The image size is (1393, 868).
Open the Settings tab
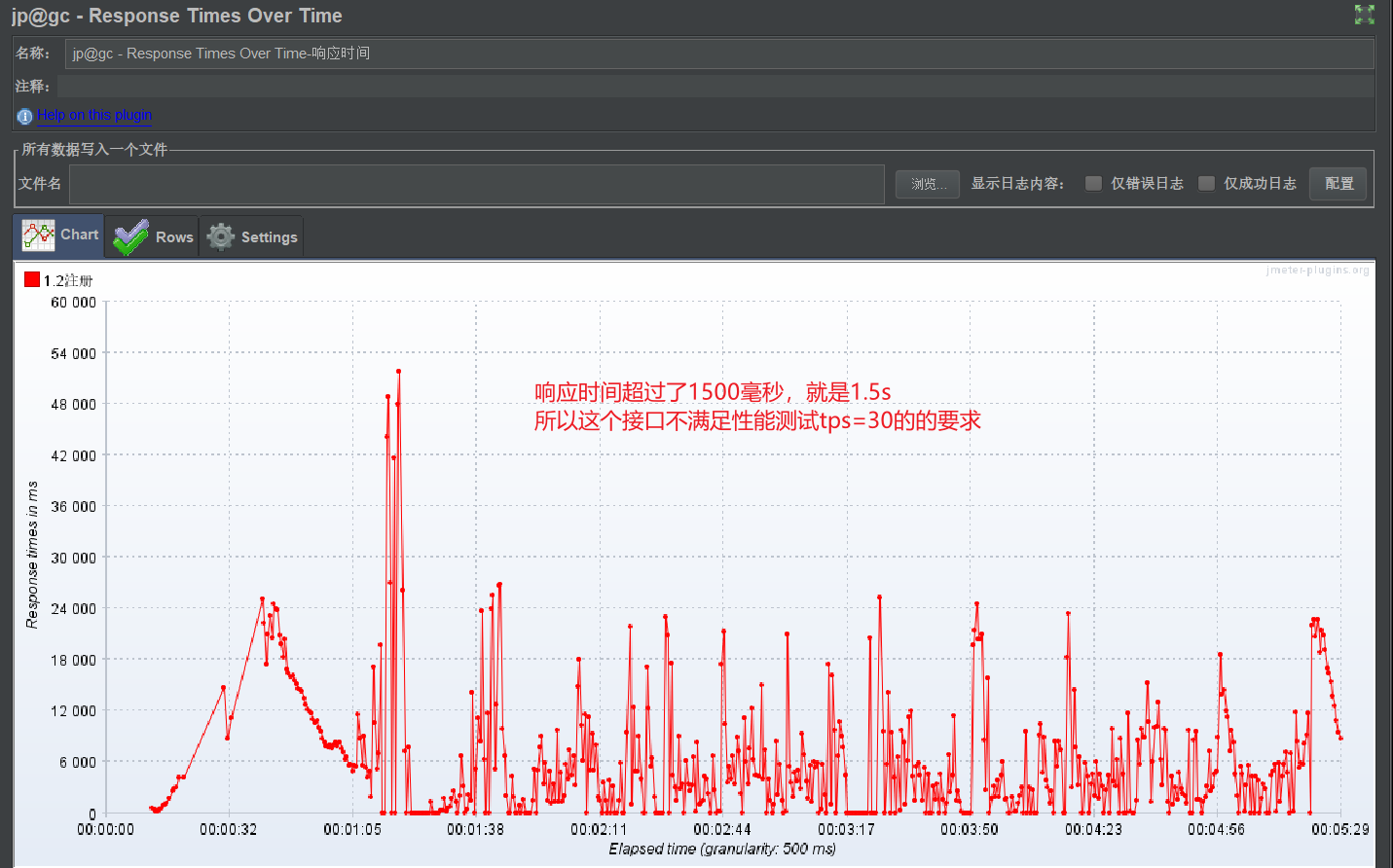[251, 236]
